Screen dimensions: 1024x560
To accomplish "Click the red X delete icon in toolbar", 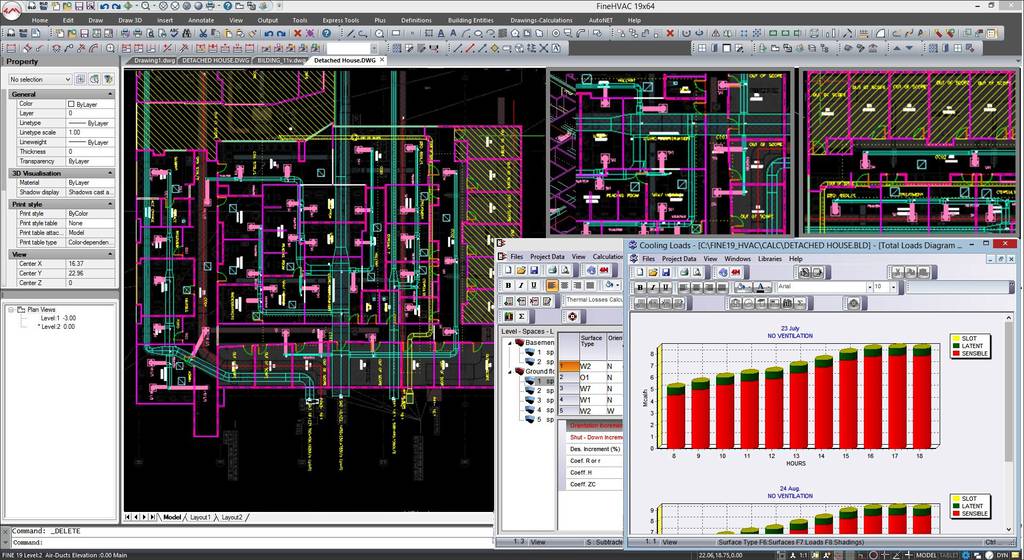I will (297, 33).
